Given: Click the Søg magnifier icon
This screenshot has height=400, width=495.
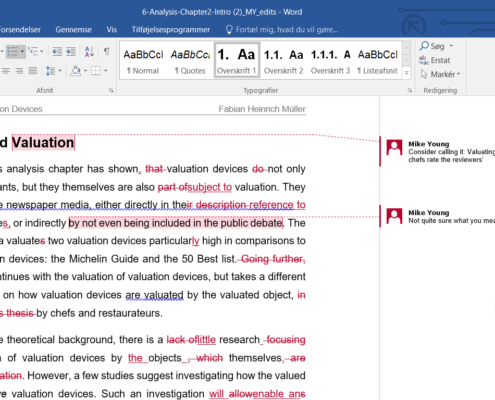Looking at the screenshot, I should [x=424, y=46].
